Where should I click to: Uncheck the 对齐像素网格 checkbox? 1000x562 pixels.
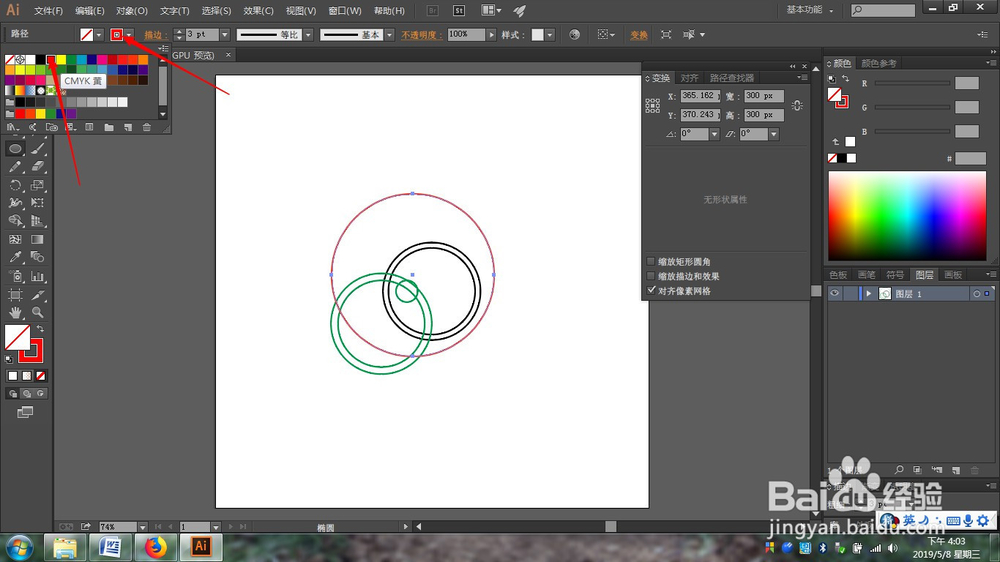651,290
